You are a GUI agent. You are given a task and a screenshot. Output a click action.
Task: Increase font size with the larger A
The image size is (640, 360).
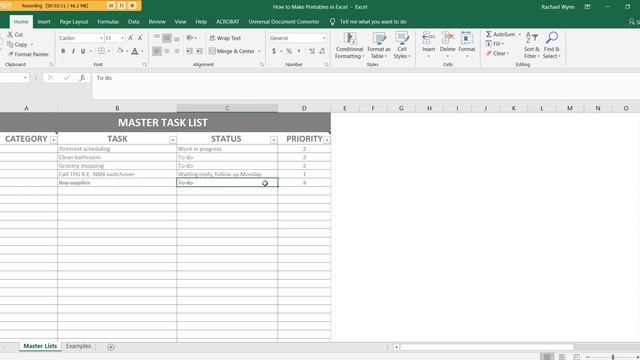tap(131, 38)
